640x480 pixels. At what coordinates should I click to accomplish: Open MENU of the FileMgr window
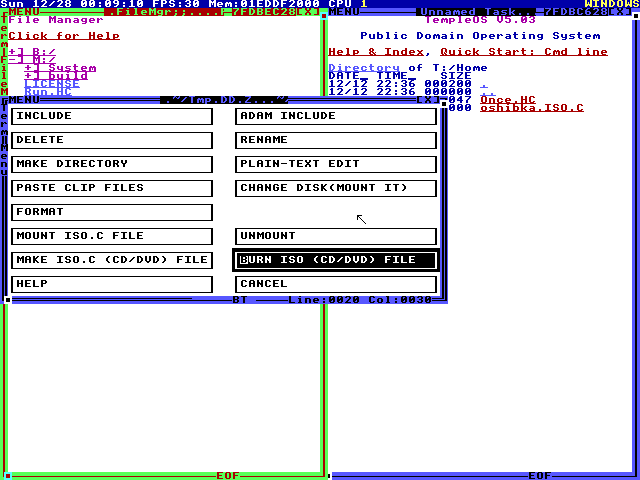pyautogui.click(x=24, y=12)
